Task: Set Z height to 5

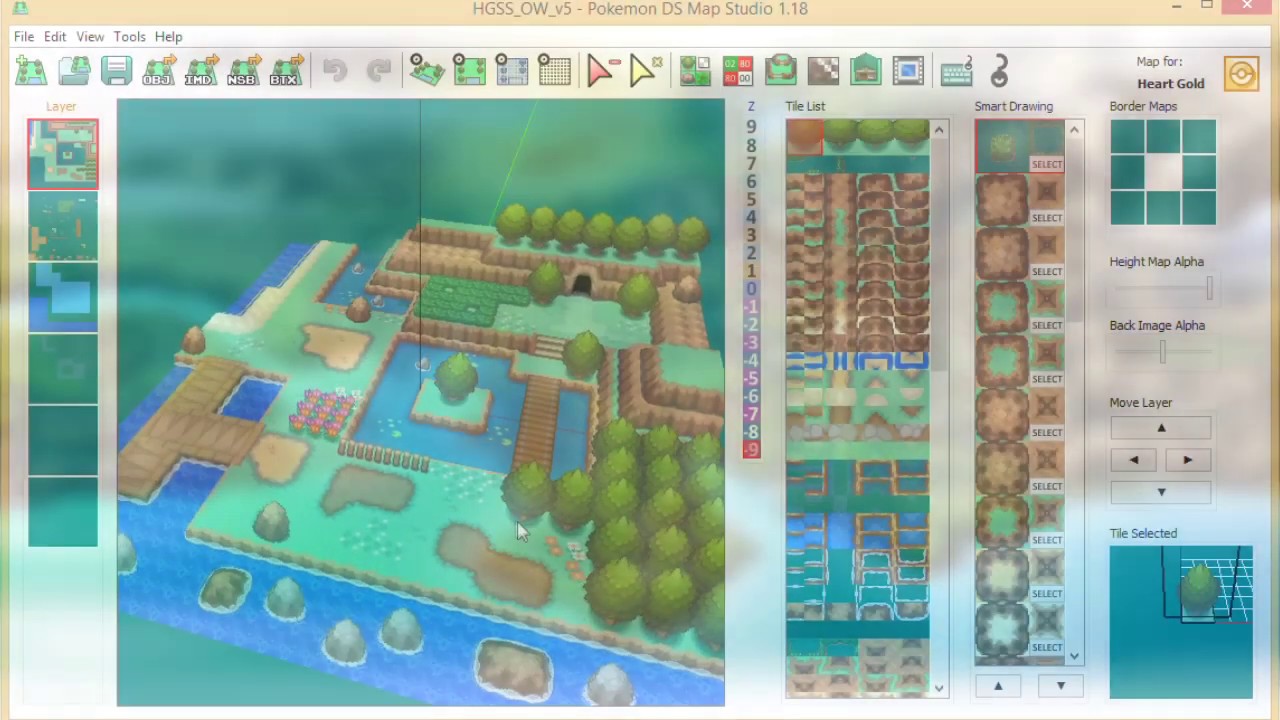Action: 751,200
